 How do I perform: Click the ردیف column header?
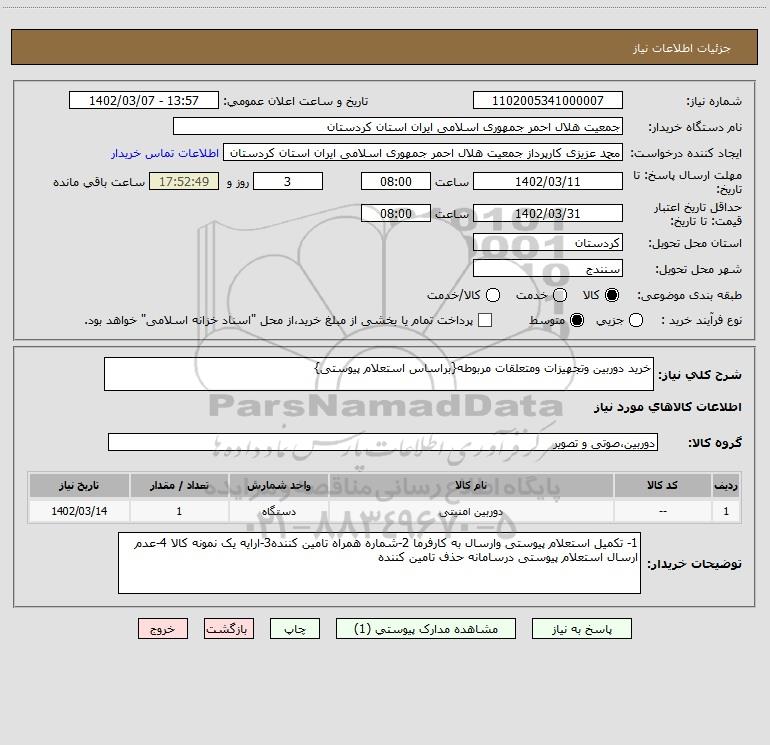pos(726,486)
